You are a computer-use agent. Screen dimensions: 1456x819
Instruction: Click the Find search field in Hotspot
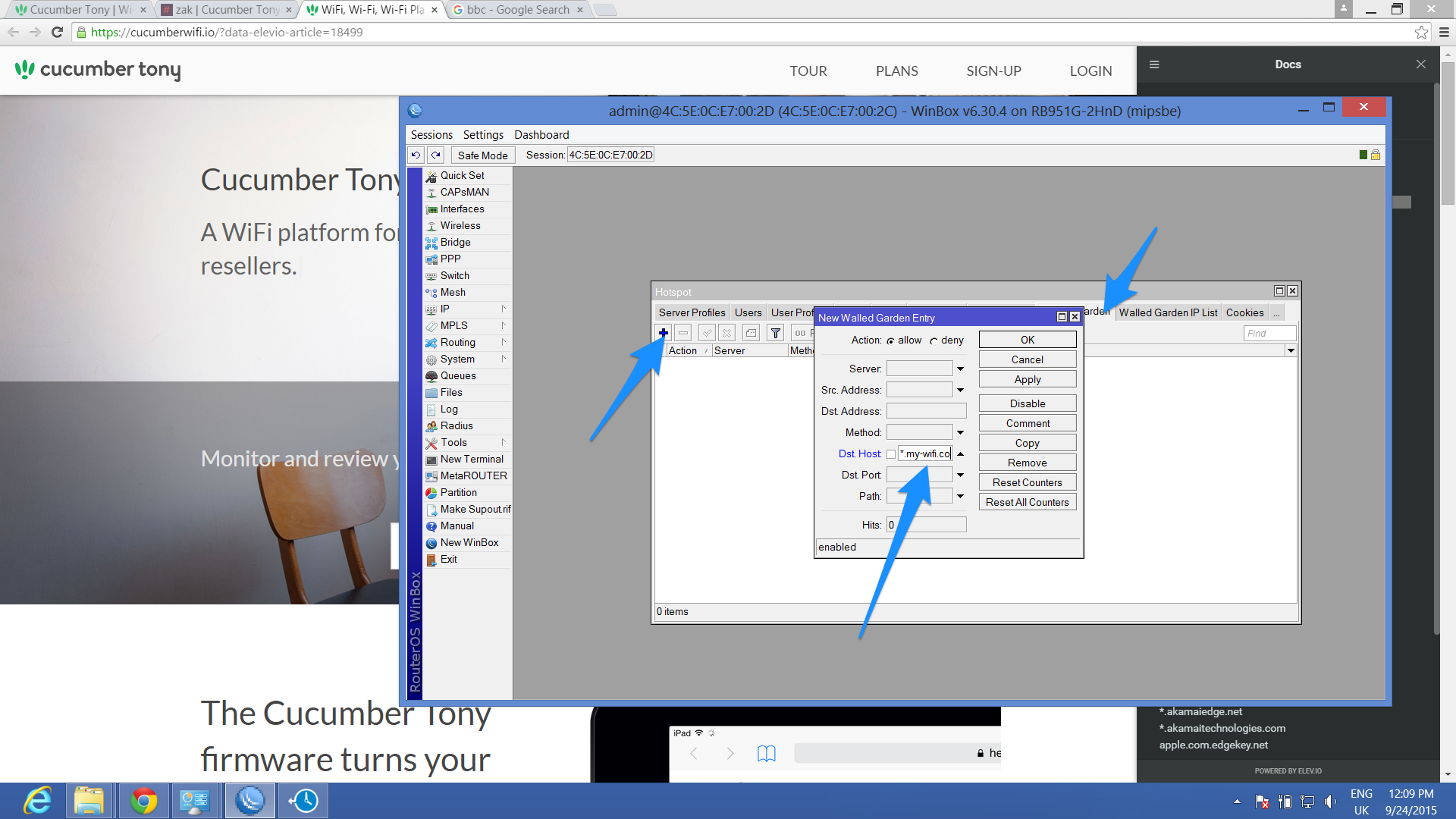click(1269, 333)
